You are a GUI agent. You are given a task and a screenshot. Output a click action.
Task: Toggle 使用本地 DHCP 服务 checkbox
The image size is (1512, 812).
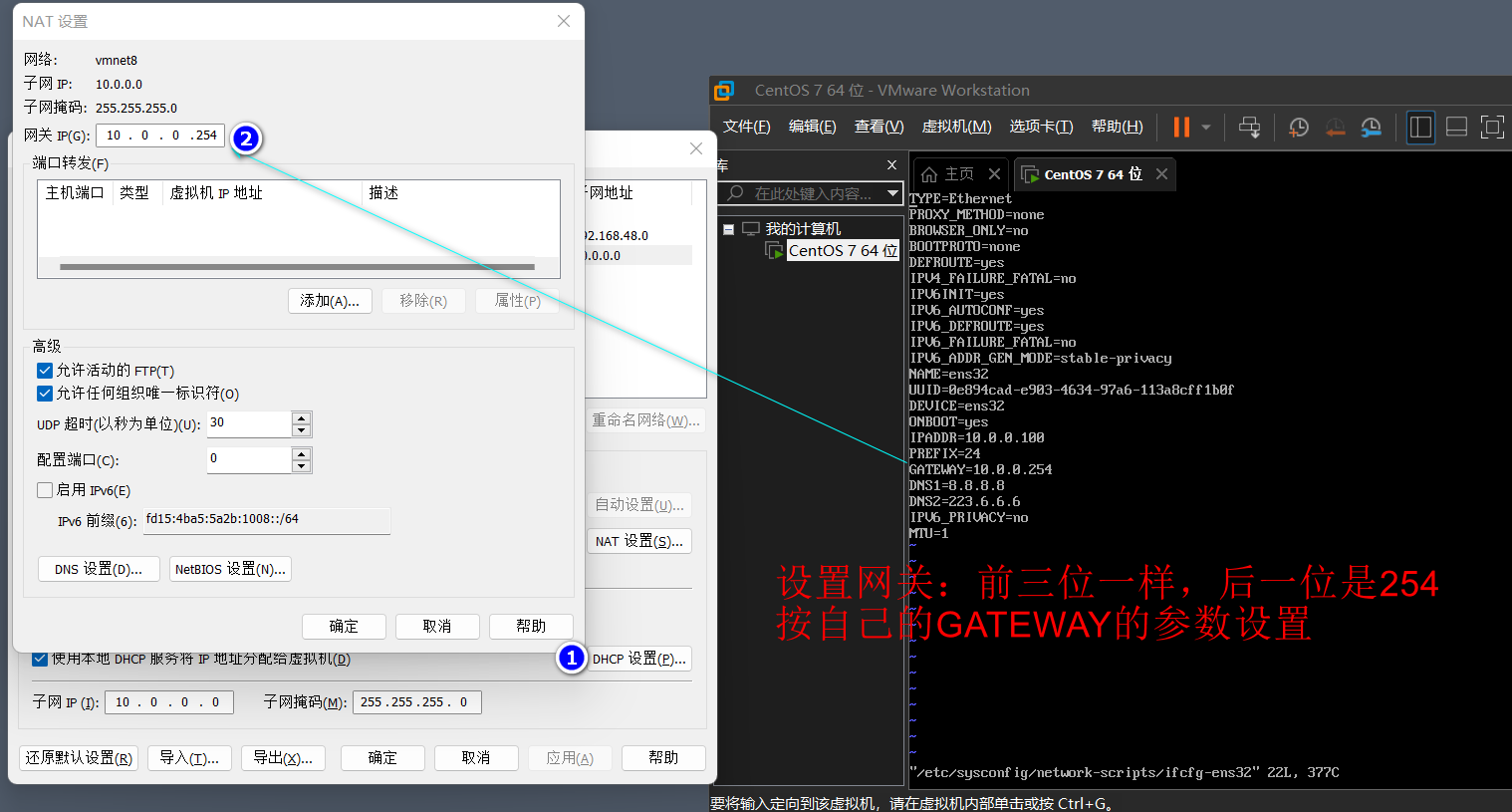click(40, 659)
